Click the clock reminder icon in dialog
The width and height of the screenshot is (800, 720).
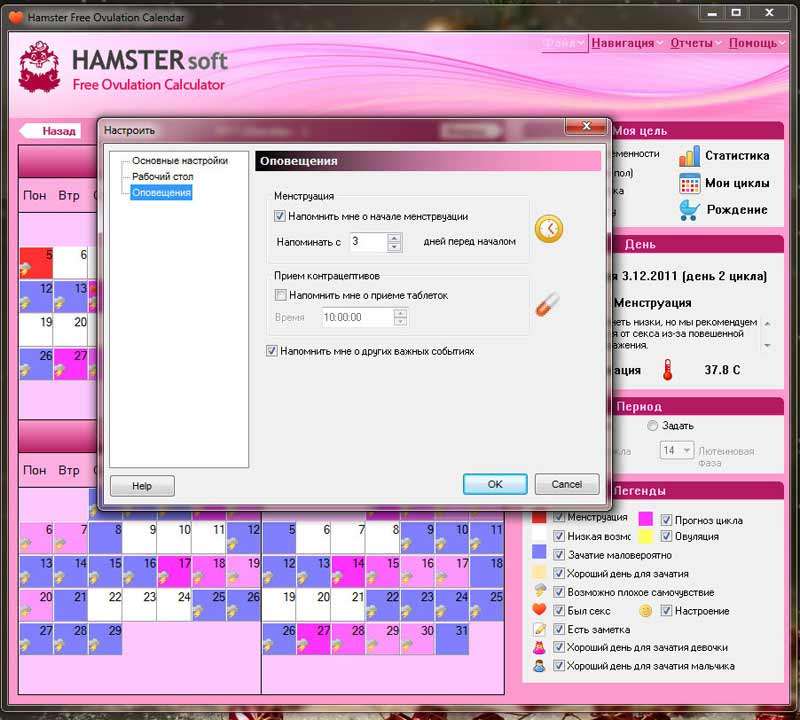(549, 229)
